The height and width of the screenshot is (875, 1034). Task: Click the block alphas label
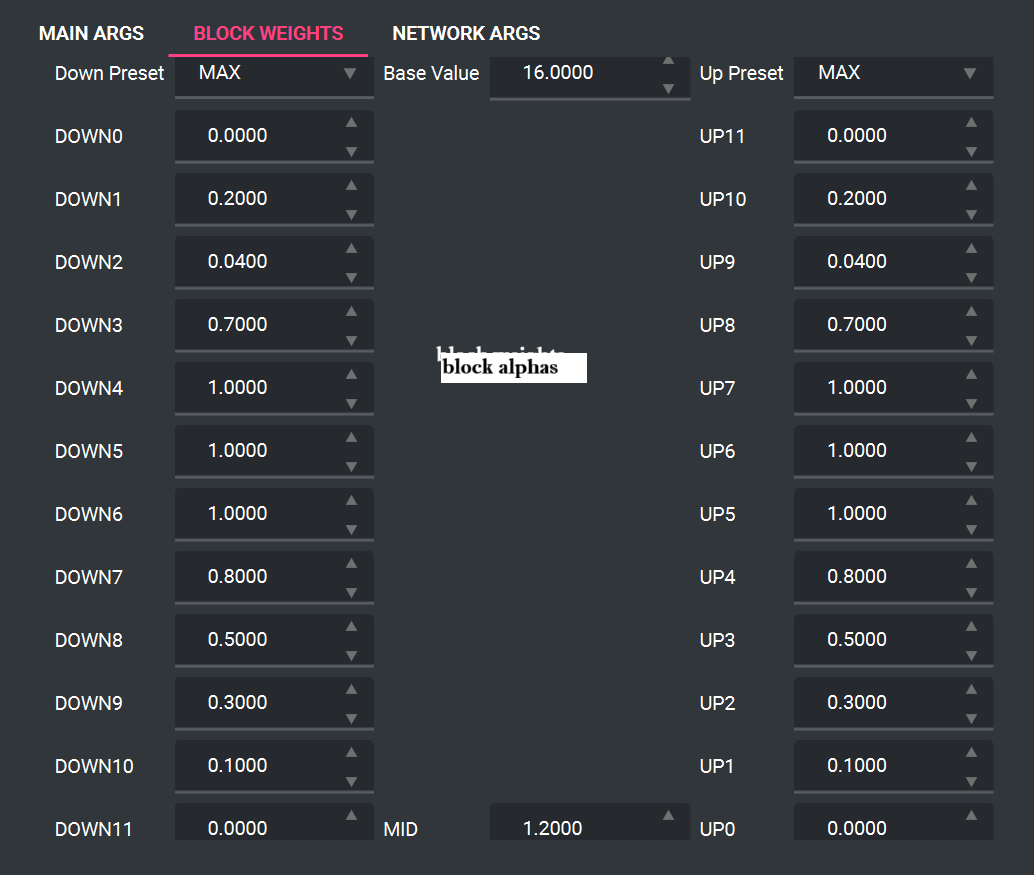tap(513, 367)
